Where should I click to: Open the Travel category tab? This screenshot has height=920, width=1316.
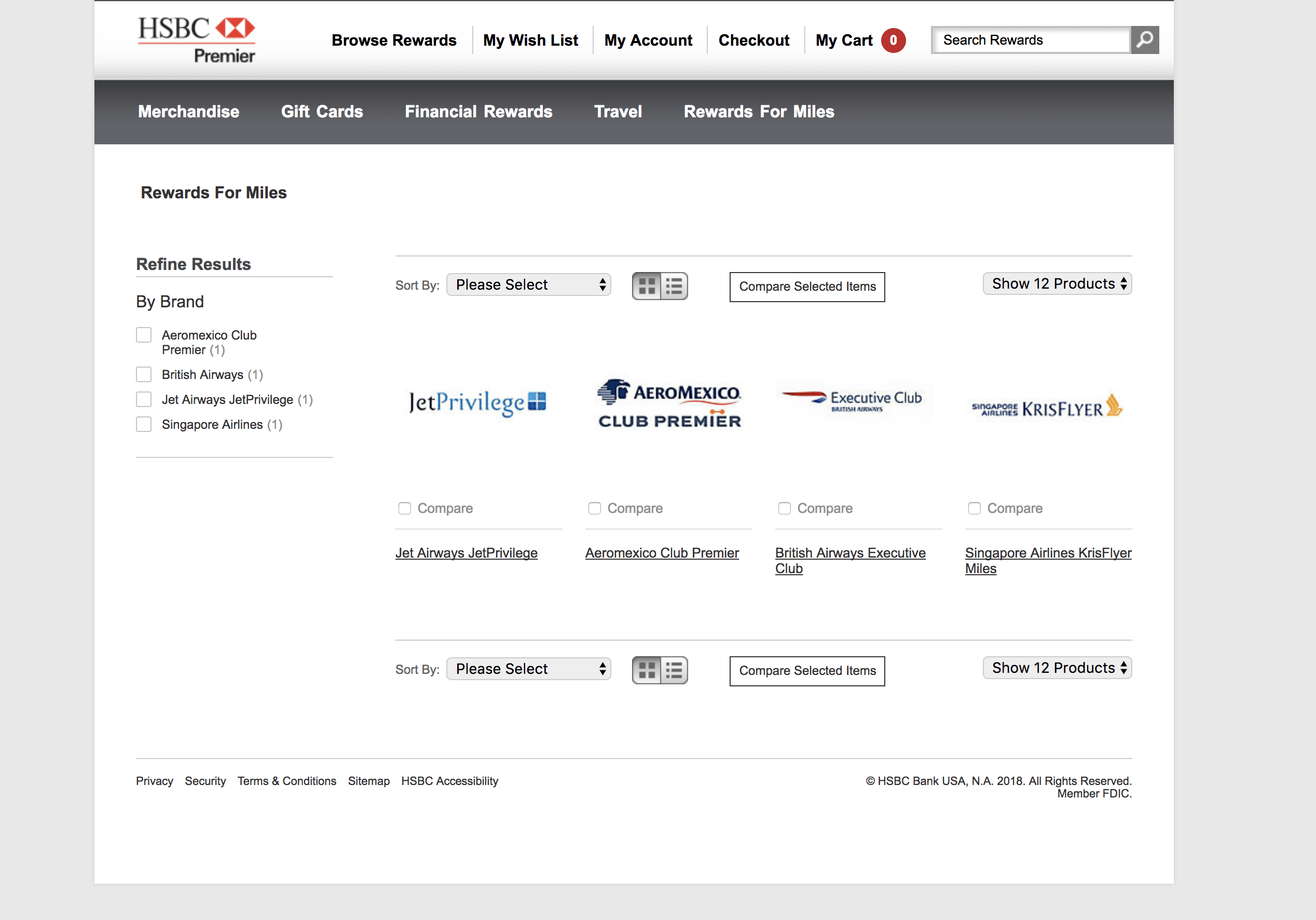[618, 111]
